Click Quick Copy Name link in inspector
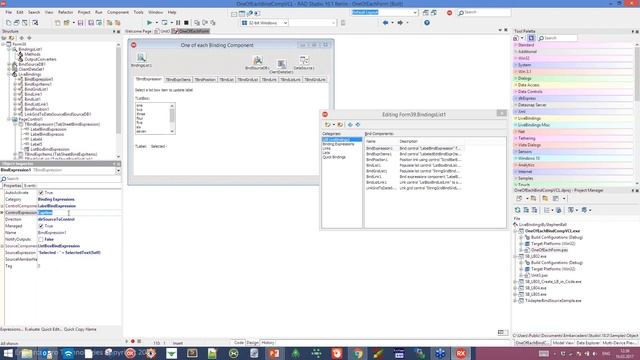The image size is (640, 360). pos(80,329)
